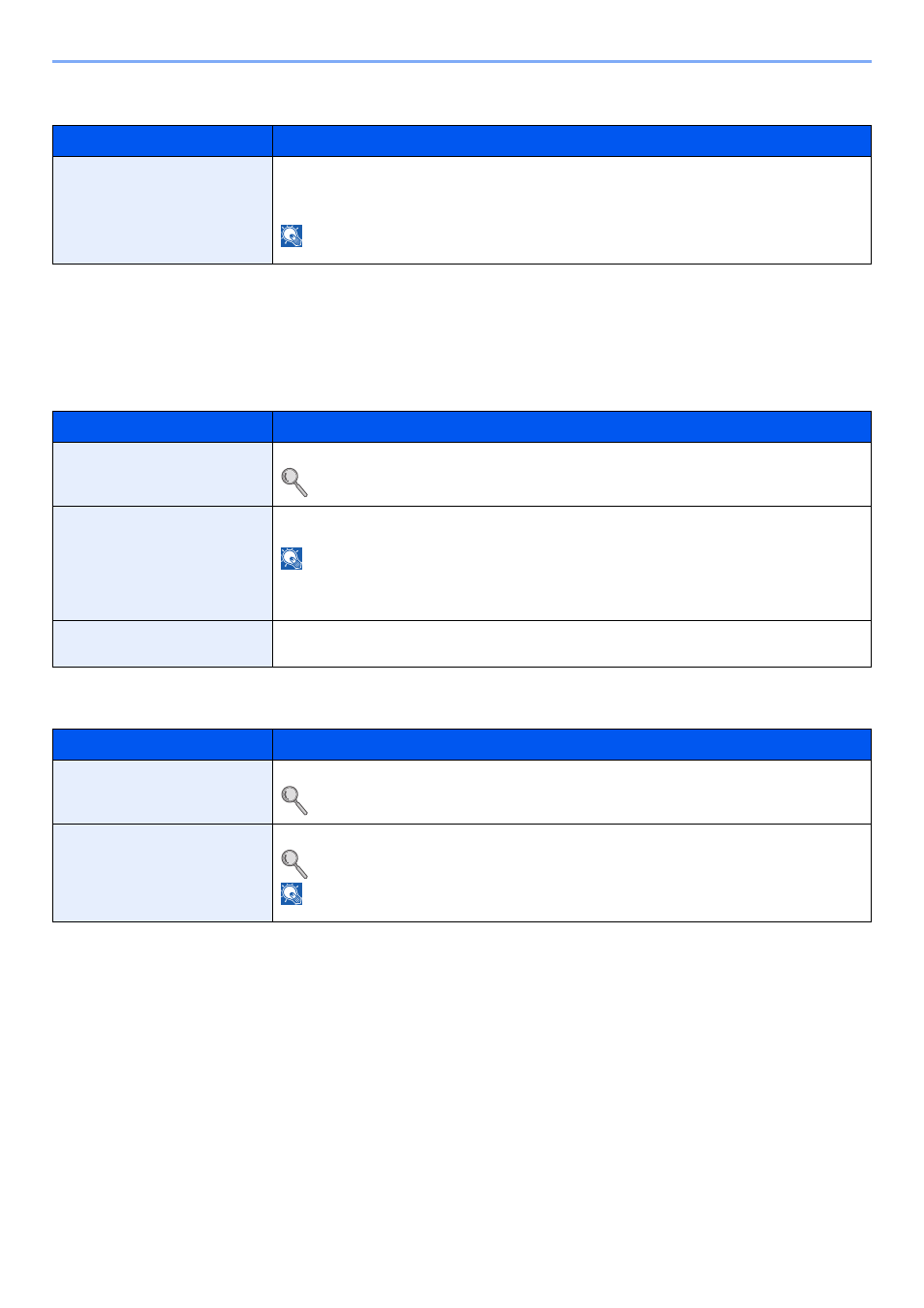
Task: Click the light-blue item cell in first table
Action: click(x=163, y=210)
